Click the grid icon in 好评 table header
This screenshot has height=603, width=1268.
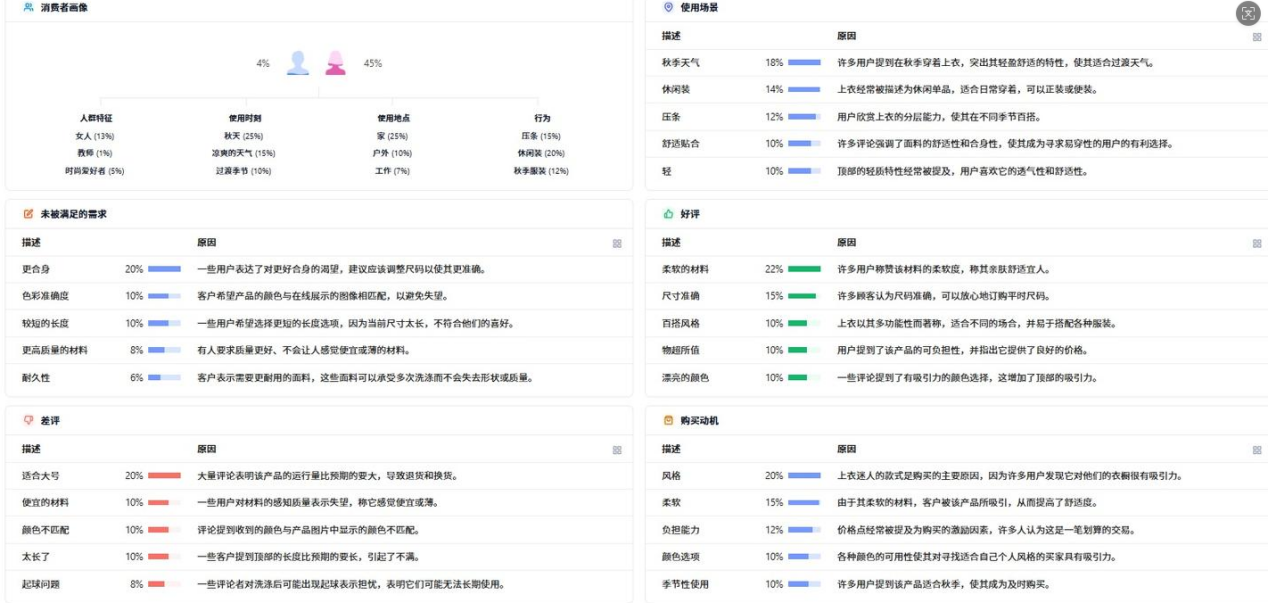(x=1256, y=243)
